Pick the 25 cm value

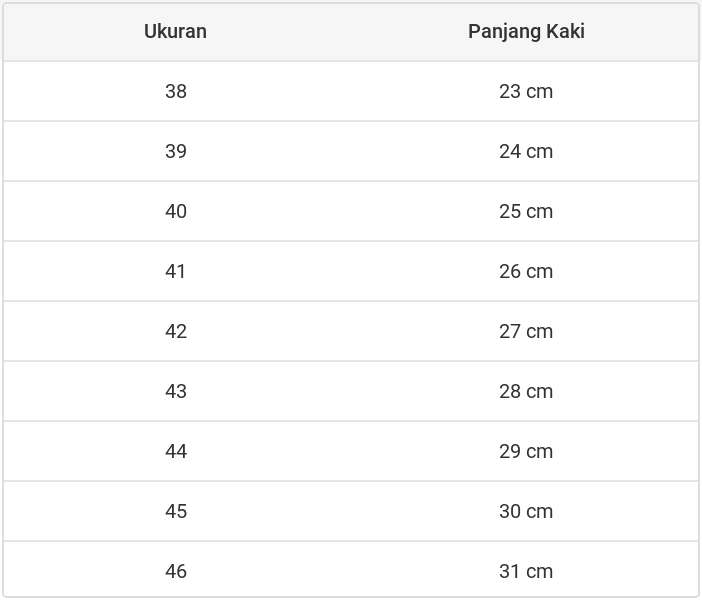tap(526, 211)
